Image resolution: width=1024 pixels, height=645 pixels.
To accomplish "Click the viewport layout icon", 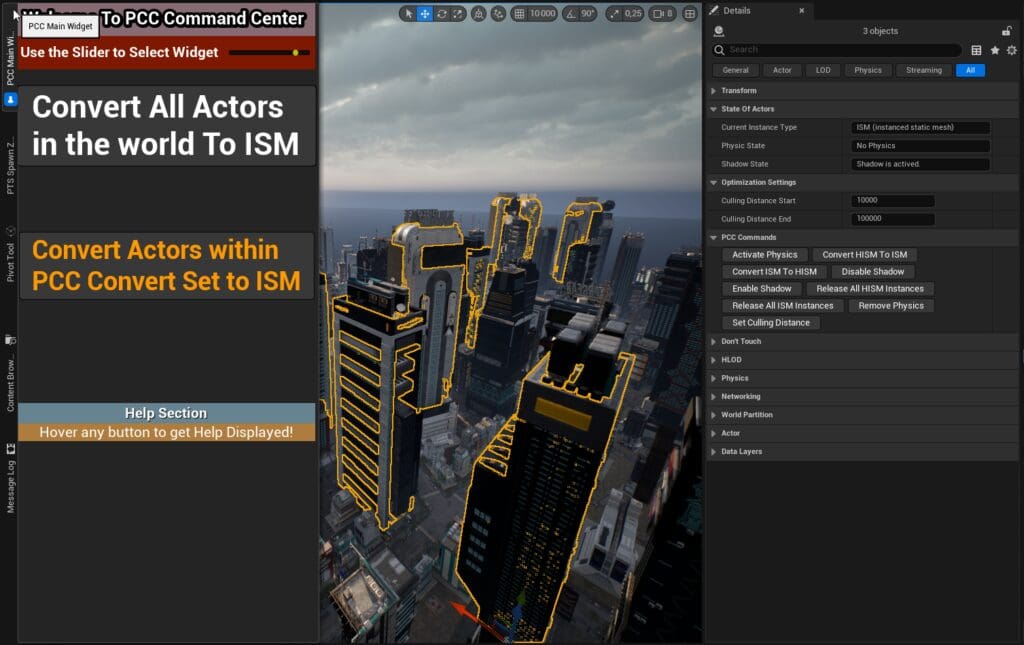I will click(x=690, y=14).
